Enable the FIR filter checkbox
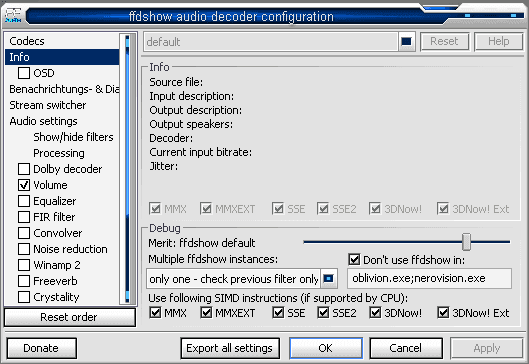This screenshot has width=529, height=364. [24, 217]
